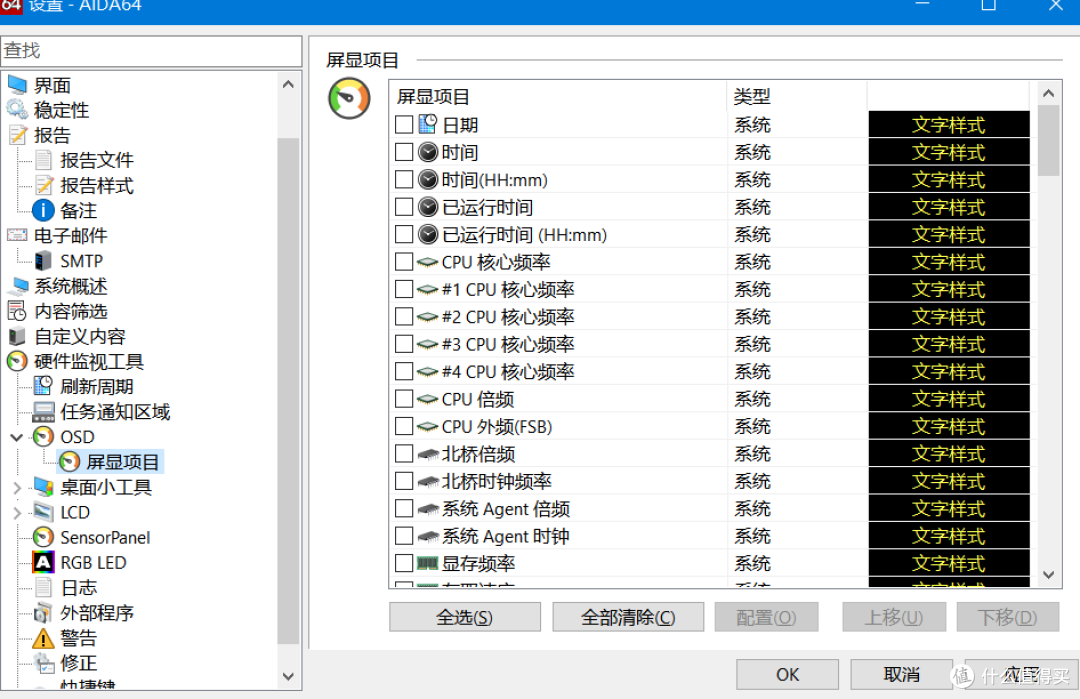Image resolution: width=1080 pixels, height=699 pixels.
Task: Click the OK button
Action: pos(787,674)
